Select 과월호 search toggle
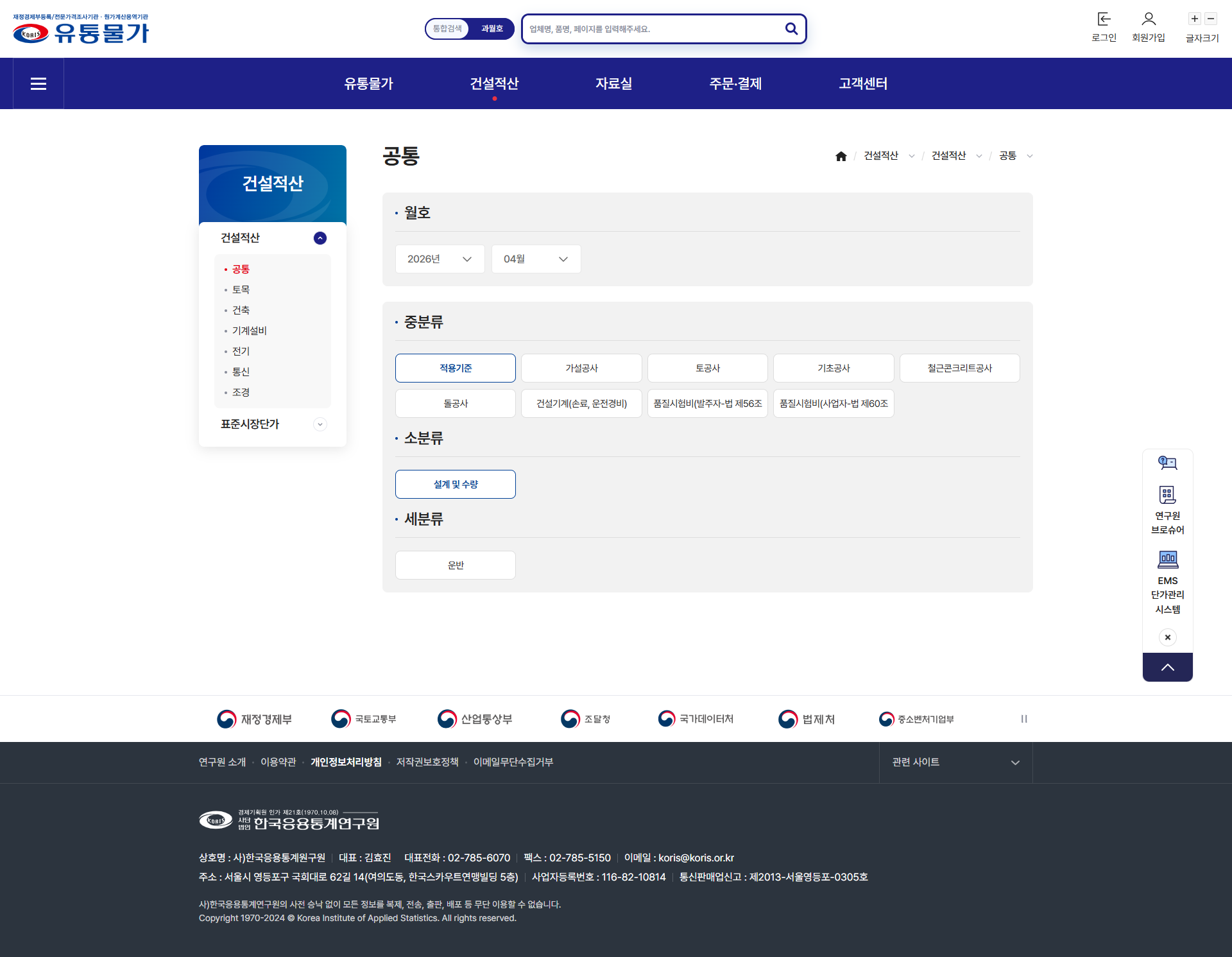This screenshot has height=957, width=1232. (492, 29)
